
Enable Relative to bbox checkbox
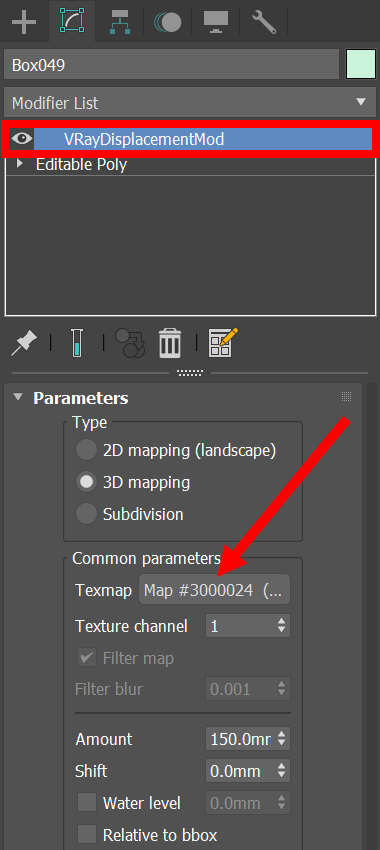(86, 835)
